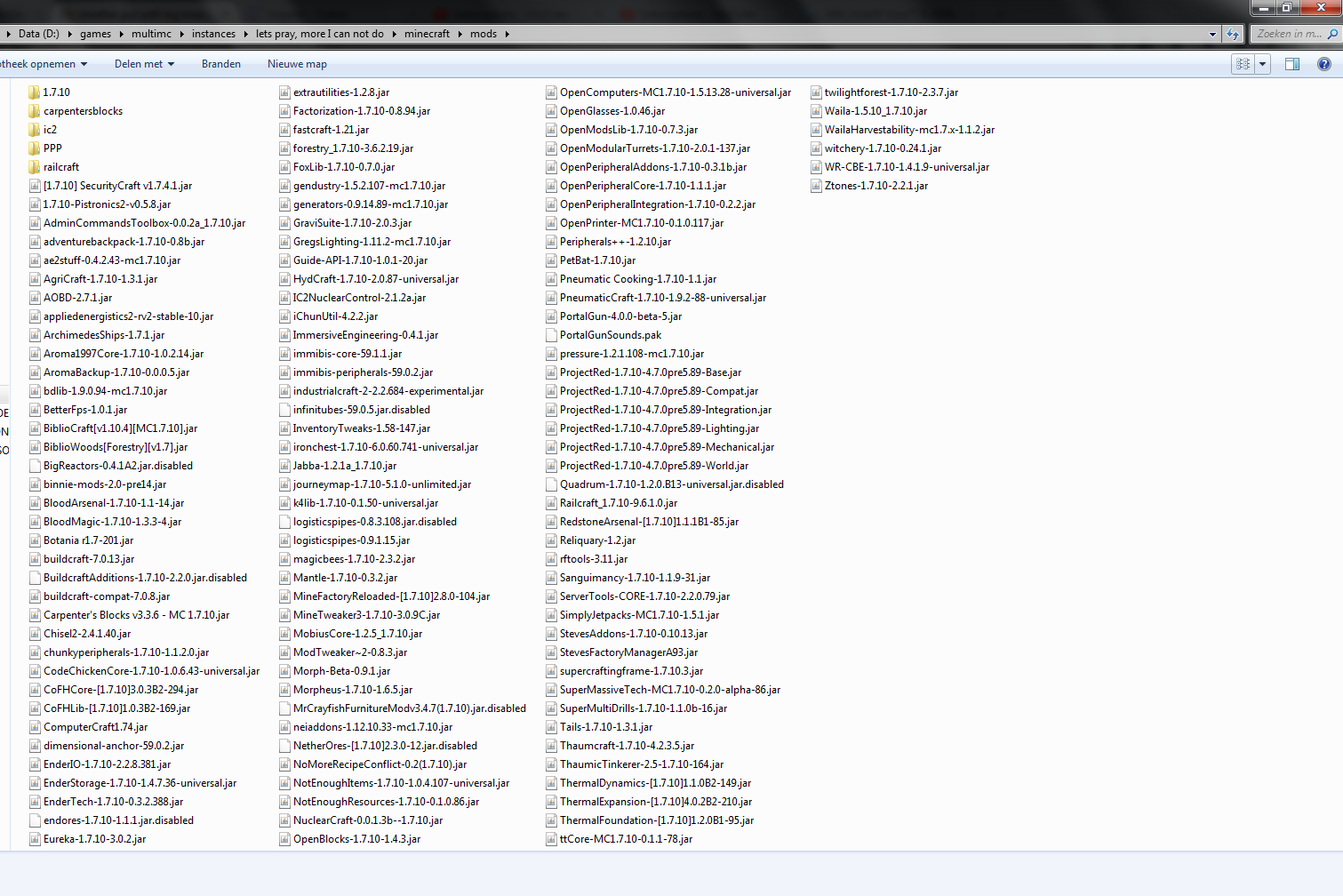Open Help with the question mark icon

pyautogui.click(x=1323, y=64)
